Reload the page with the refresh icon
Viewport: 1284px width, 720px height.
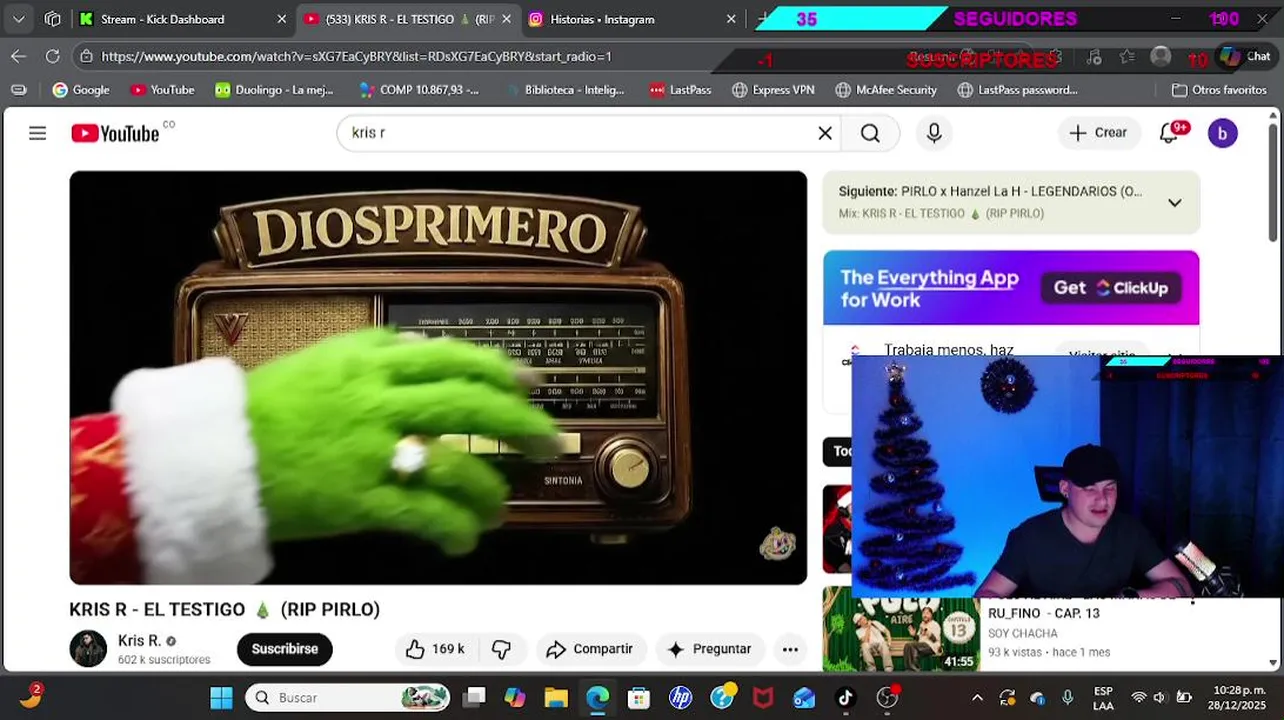click(52, 57)
